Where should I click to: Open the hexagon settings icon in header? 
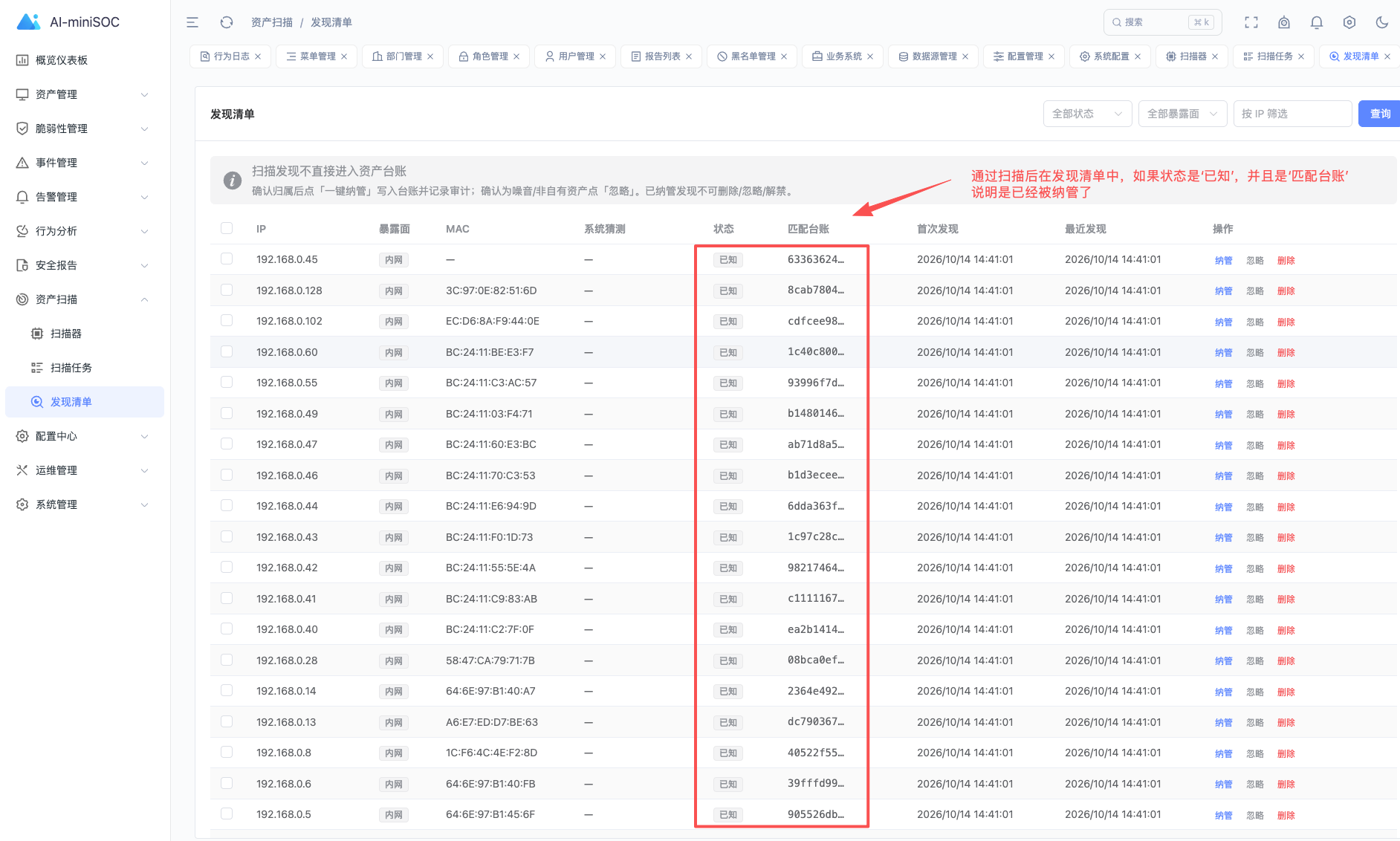(1349, 22)
